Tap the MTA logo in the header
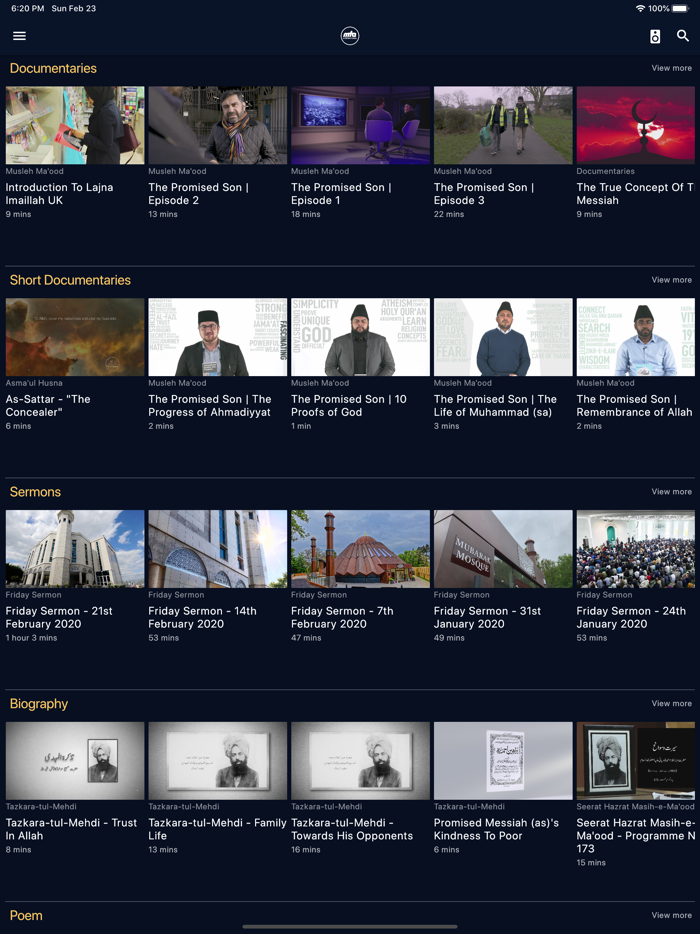 coord(350,36)
